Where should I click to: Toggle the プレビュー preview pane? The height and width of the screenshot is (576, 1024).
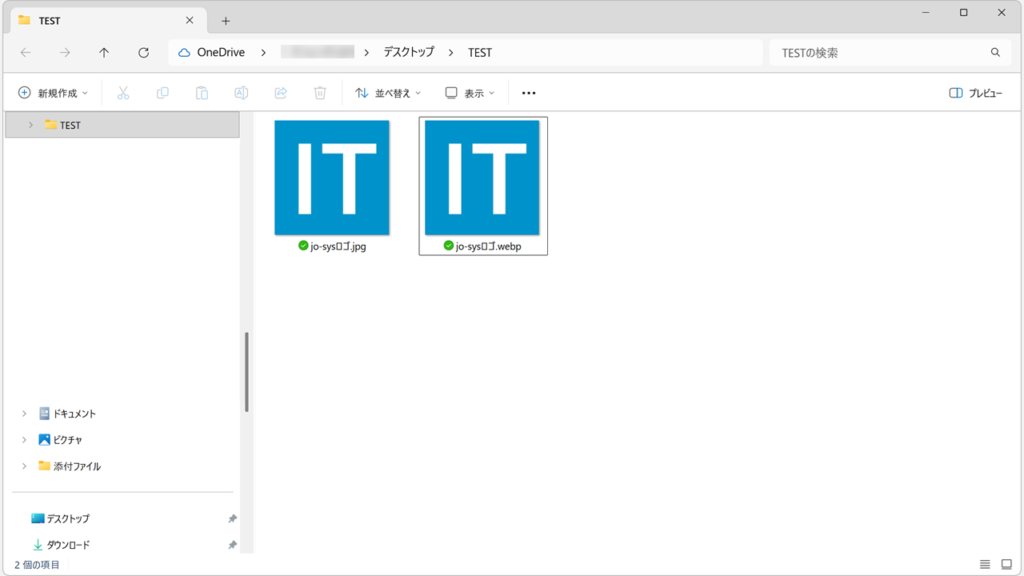975,93
